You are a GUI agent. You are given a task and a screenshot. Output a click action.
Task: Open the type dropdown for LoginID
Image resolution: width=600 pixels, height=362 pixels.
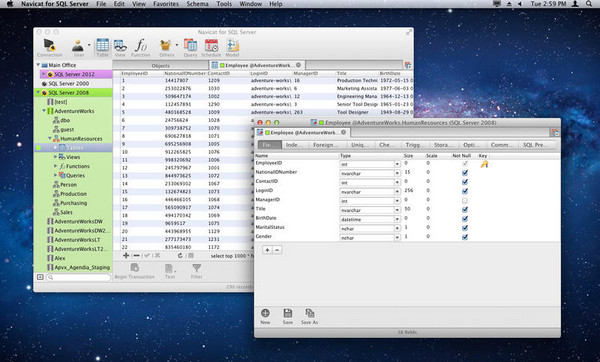coord(397,192)
